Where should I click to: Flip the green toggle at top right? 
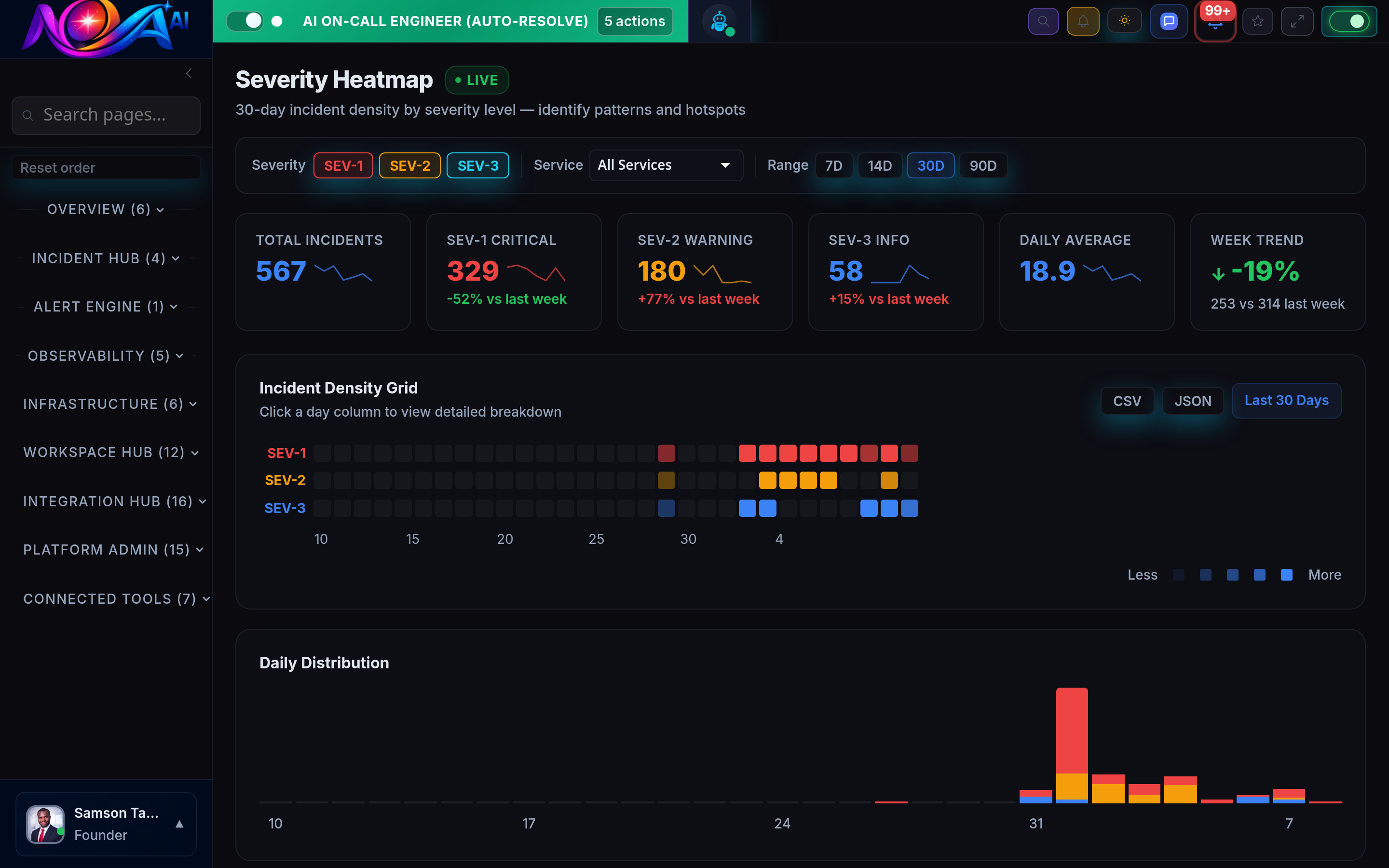click(x=1349, y=21)
